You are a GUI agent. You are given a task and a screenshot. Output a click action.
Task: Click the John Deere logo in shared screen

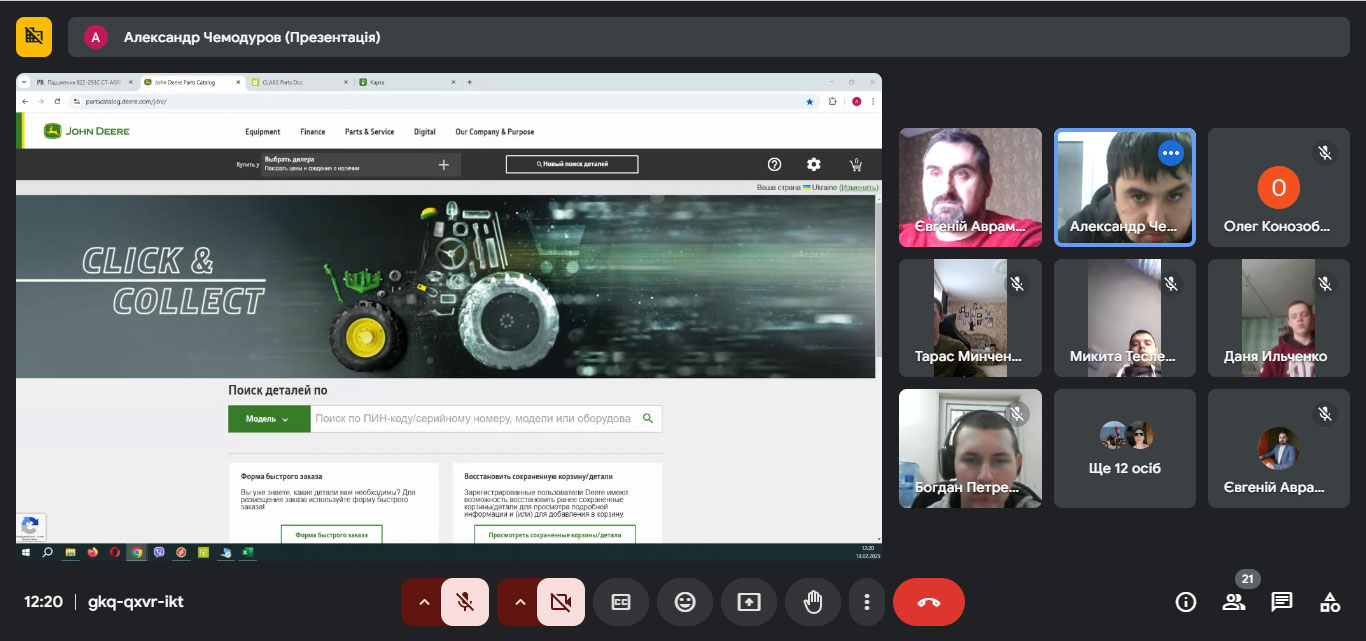click(87, 131)
